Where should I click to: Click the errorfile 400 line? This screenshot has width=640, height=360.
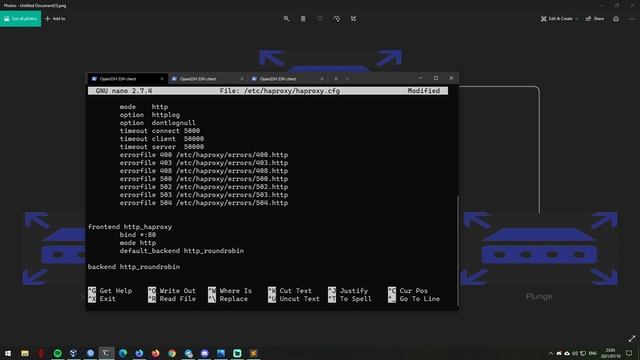[x=204, y=155]
